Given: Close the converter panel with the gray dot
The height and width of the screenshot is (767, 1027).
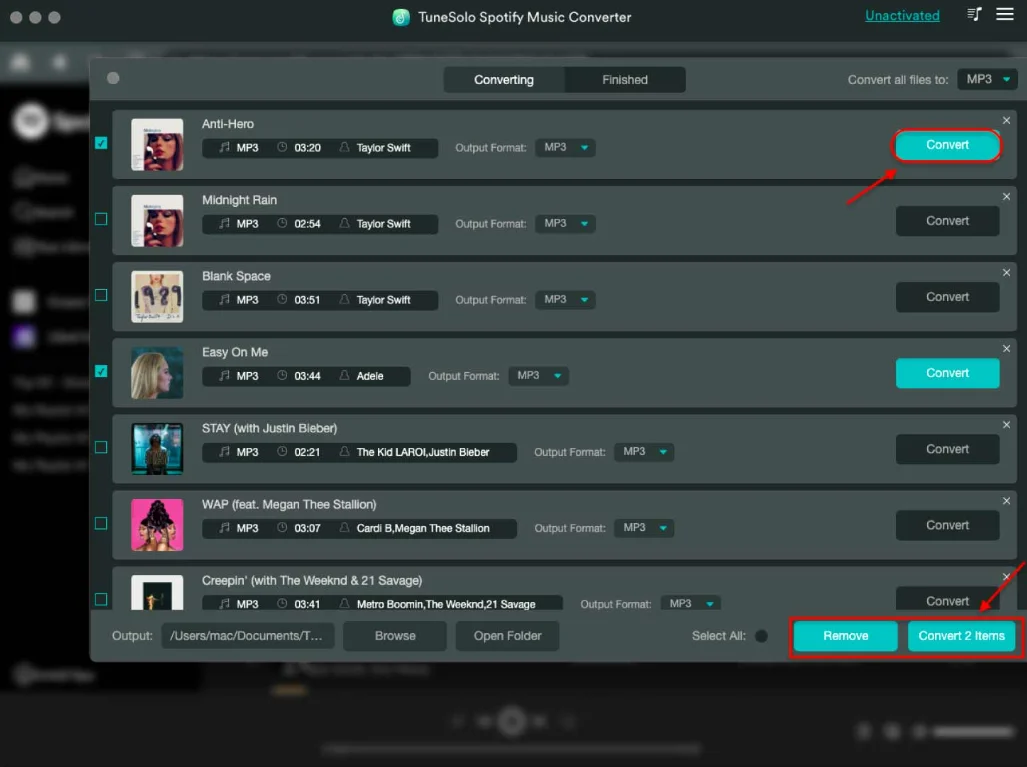Looking at the screenshot, I should pyautogui.click(x=113, y=78).
